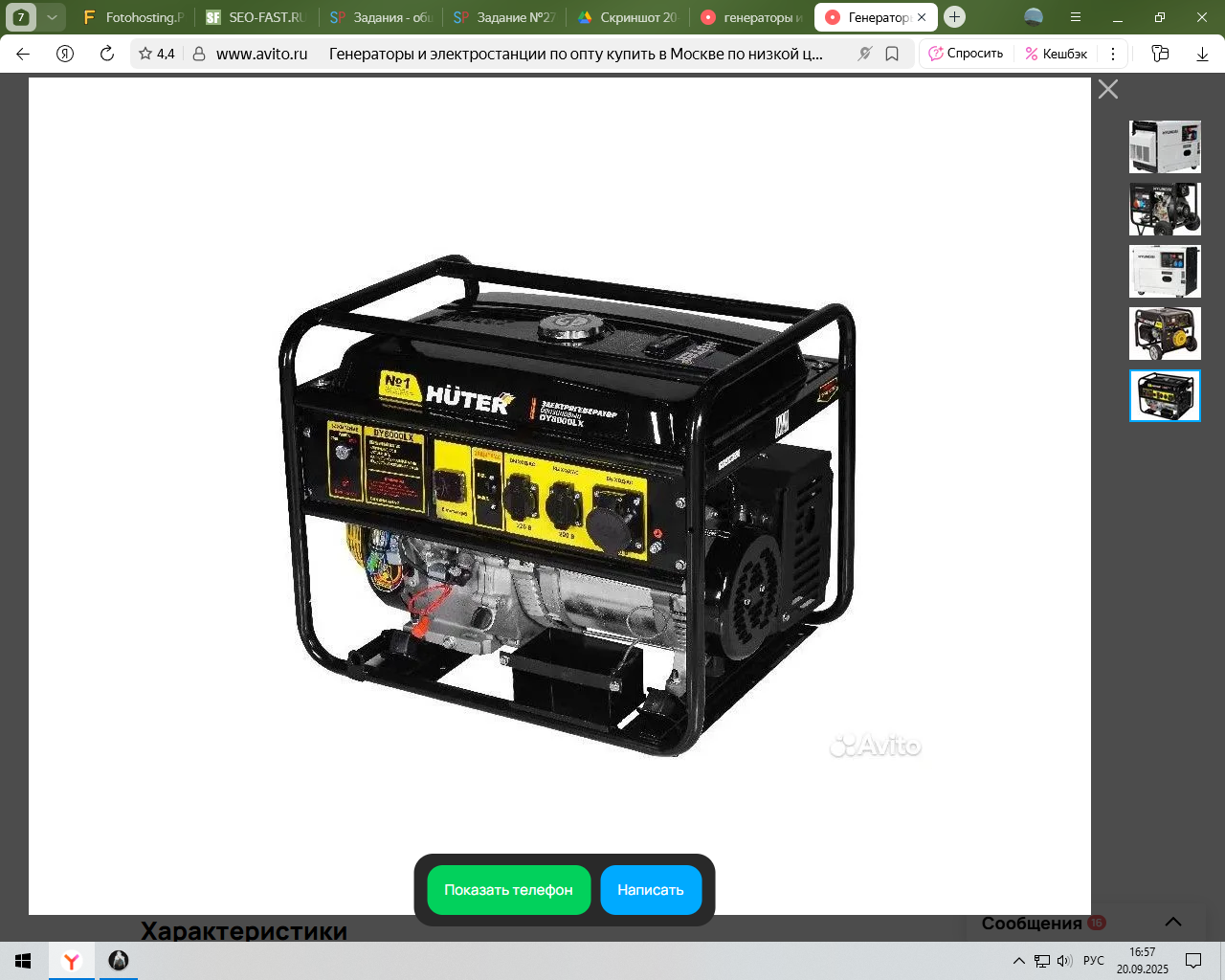
Task: Open the volume control in tray
Action: pyautogui.click(x=1065, y=961)
